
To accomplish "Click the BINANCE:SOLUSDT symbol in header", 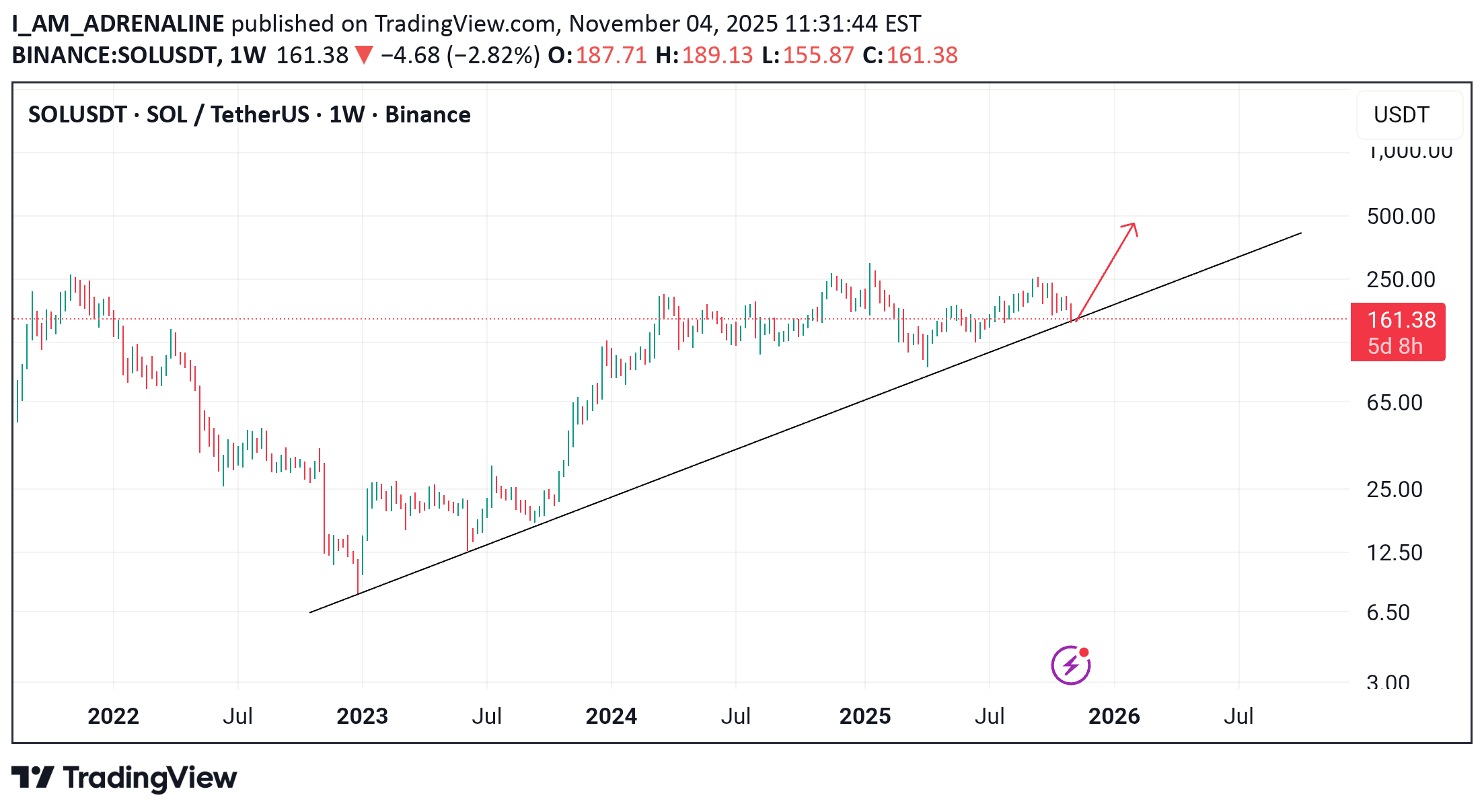I will 114,54.
